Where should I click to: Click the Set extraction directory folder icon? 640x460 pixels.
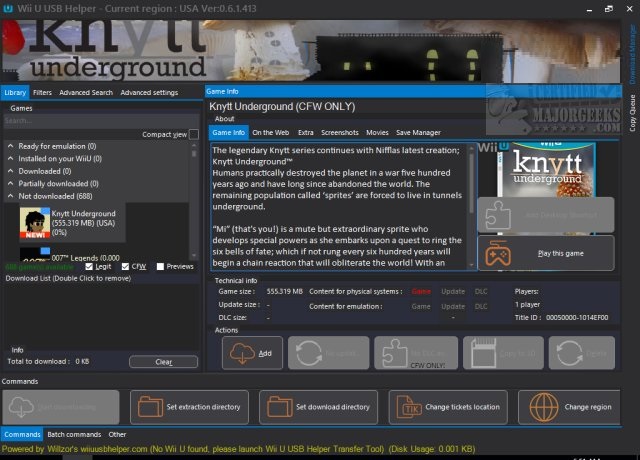tap(150, 408)
